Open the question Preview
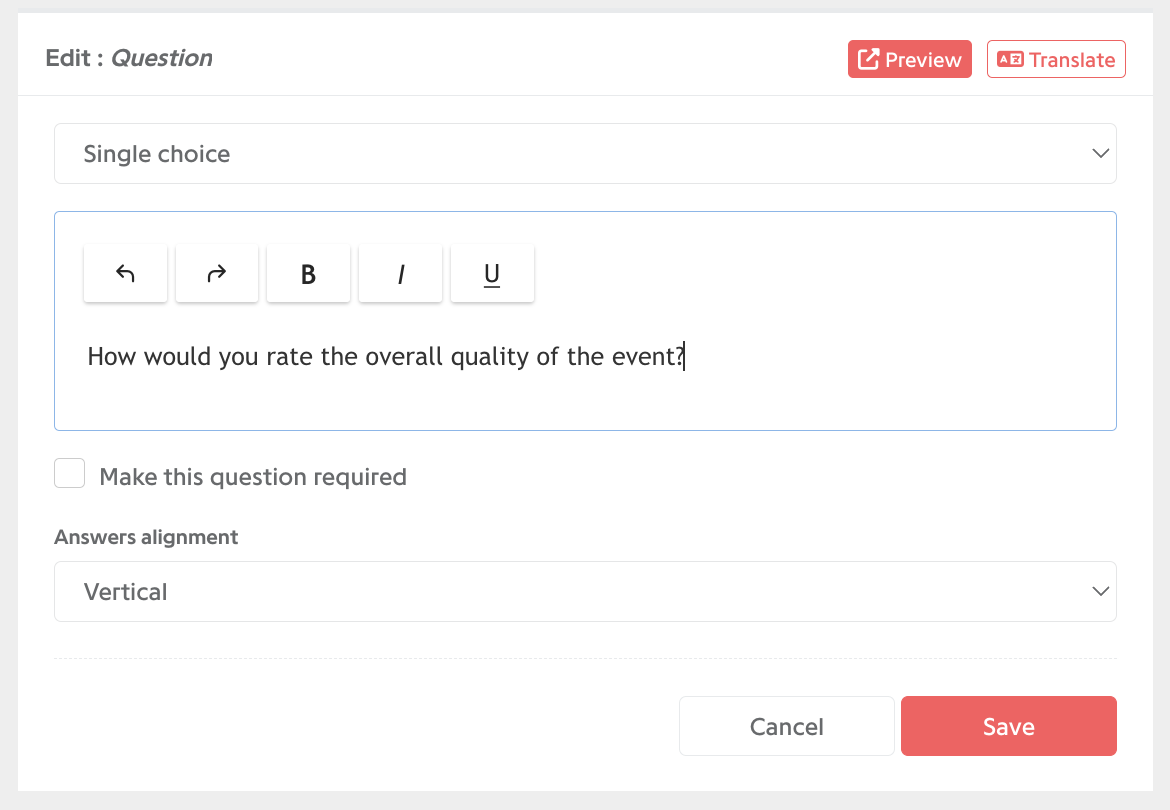The width and height of the screenshot is (1170, 810). coord(910,59)
